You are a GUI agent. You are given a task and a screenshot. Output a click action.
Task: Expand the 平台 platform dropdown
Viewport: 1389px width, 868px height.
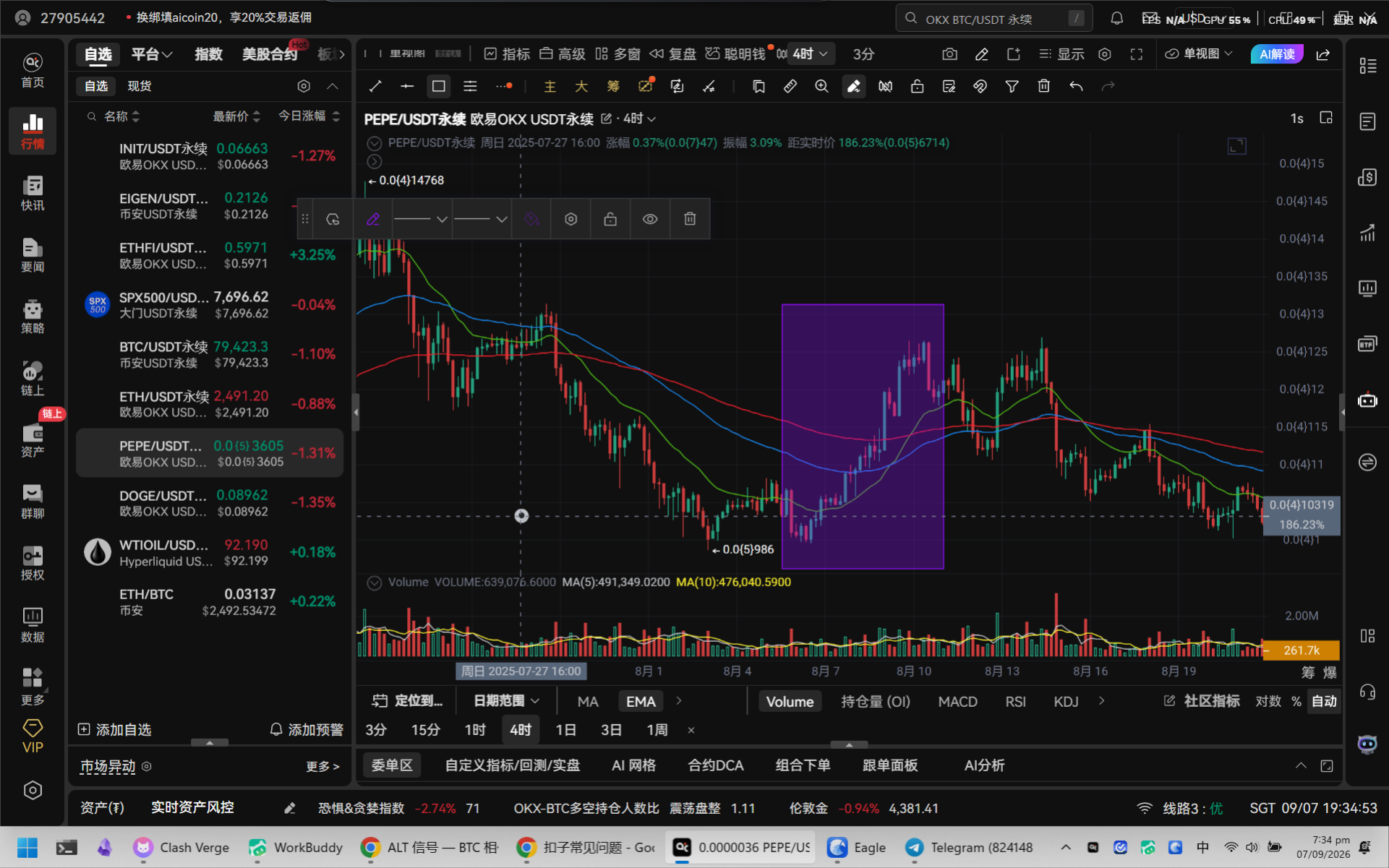coord(151,54)
